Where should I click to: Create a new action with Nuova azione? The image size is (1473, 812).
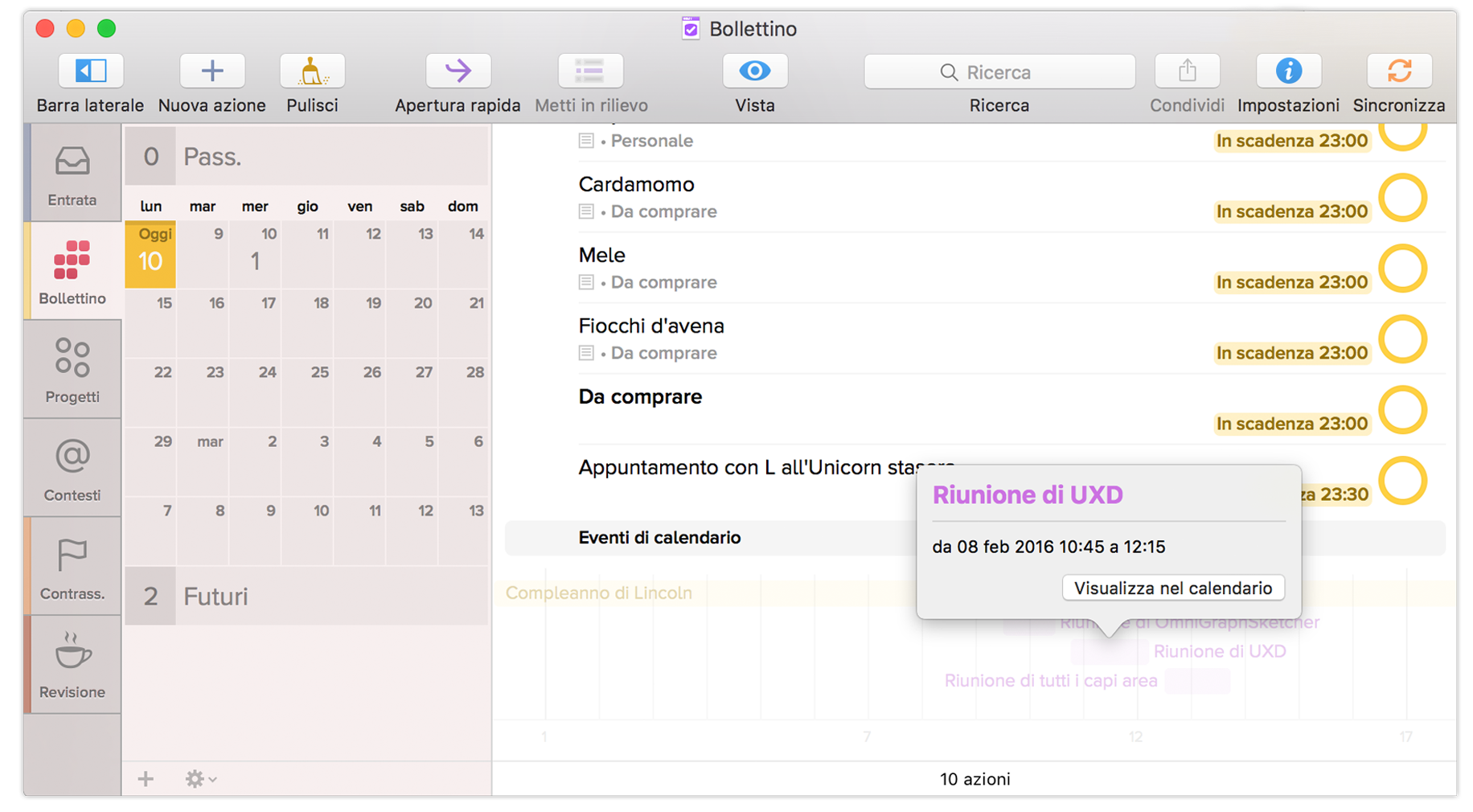(211, 71)
